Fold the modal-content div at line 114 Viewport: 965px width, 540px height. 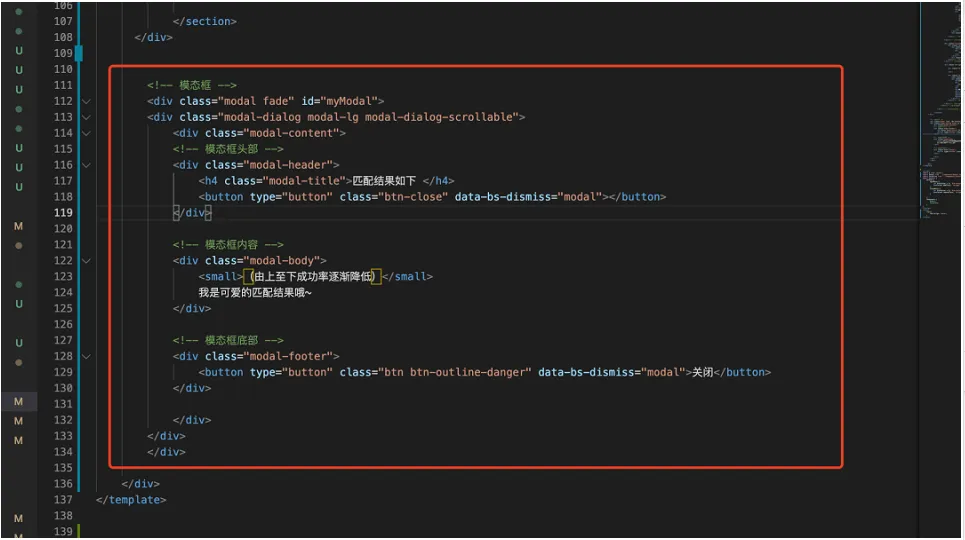(86, 133)
